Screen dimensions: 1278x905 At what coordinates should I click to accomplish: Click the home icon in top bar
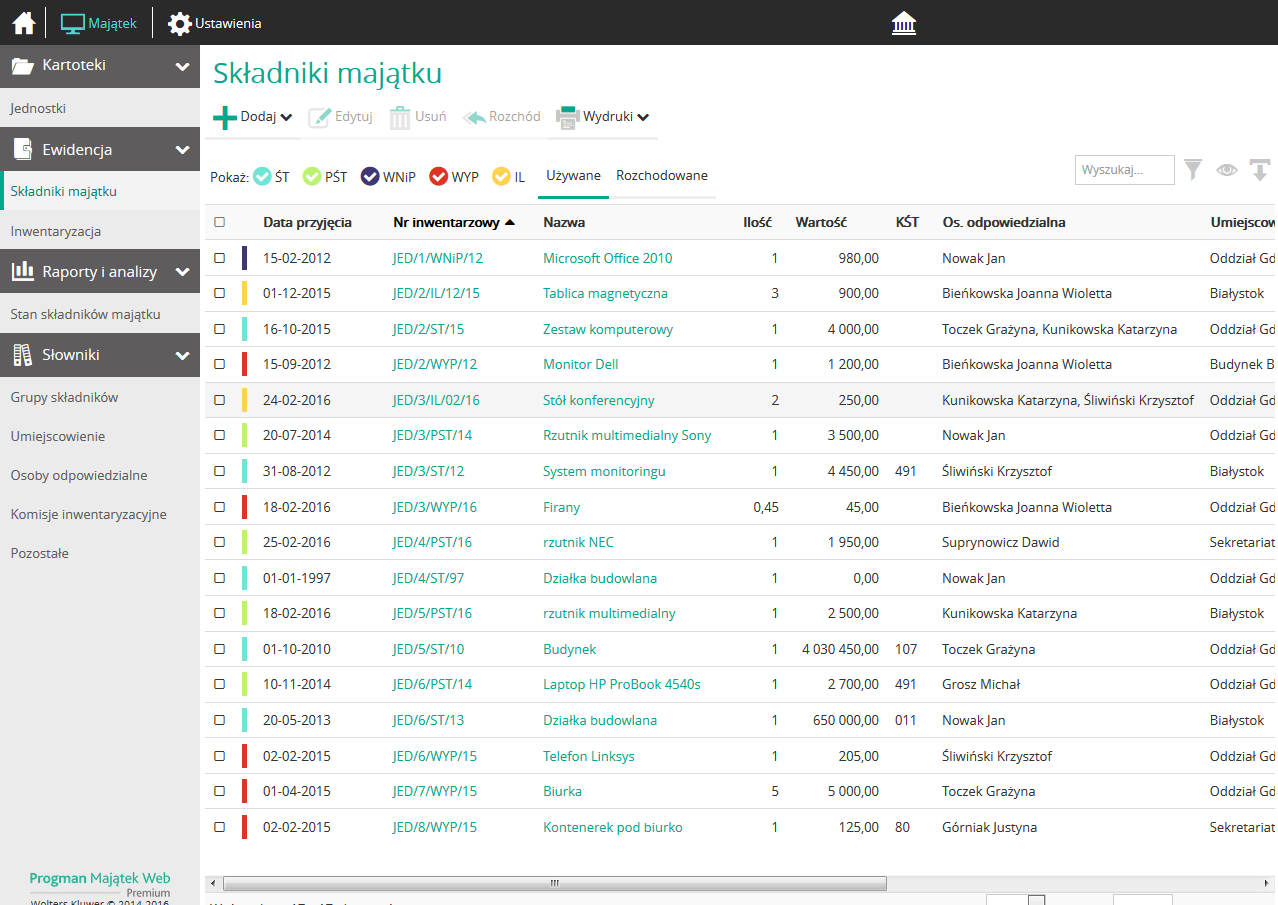(24, 23)
